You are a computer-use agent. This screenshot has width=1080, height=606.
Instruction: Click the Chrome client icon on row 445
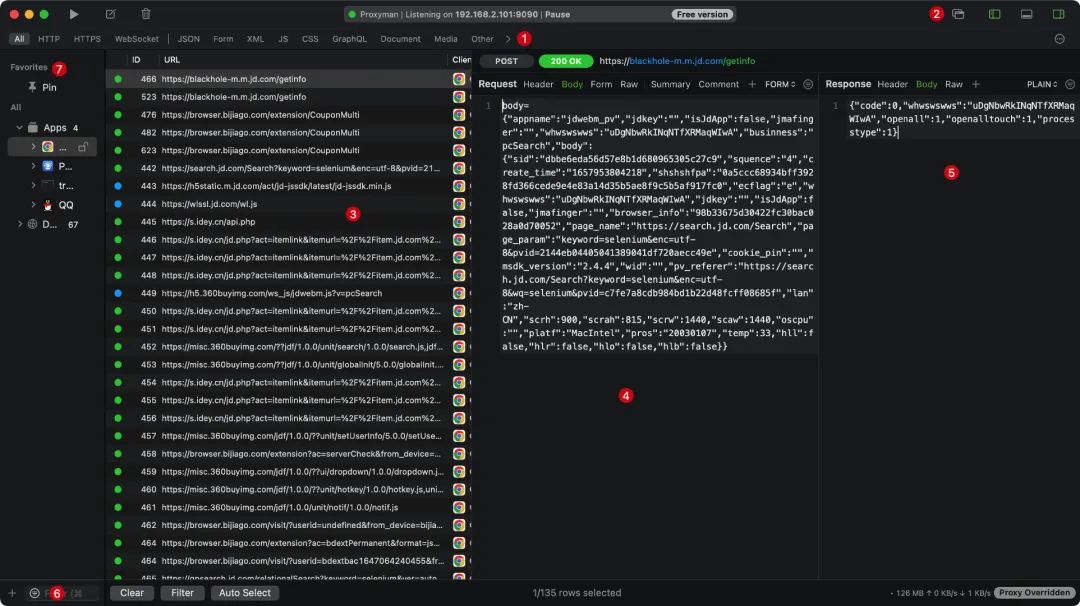(459, 222)
